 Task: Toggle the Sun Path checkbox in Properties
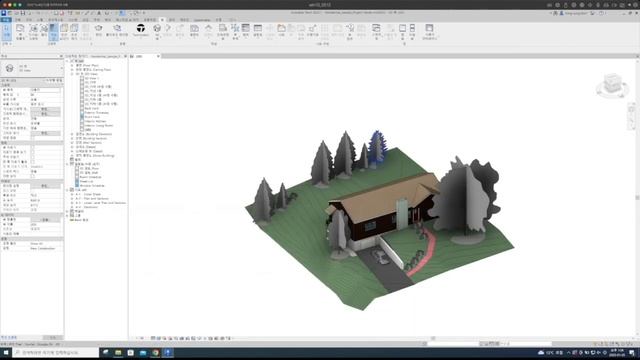pos(33,138)
